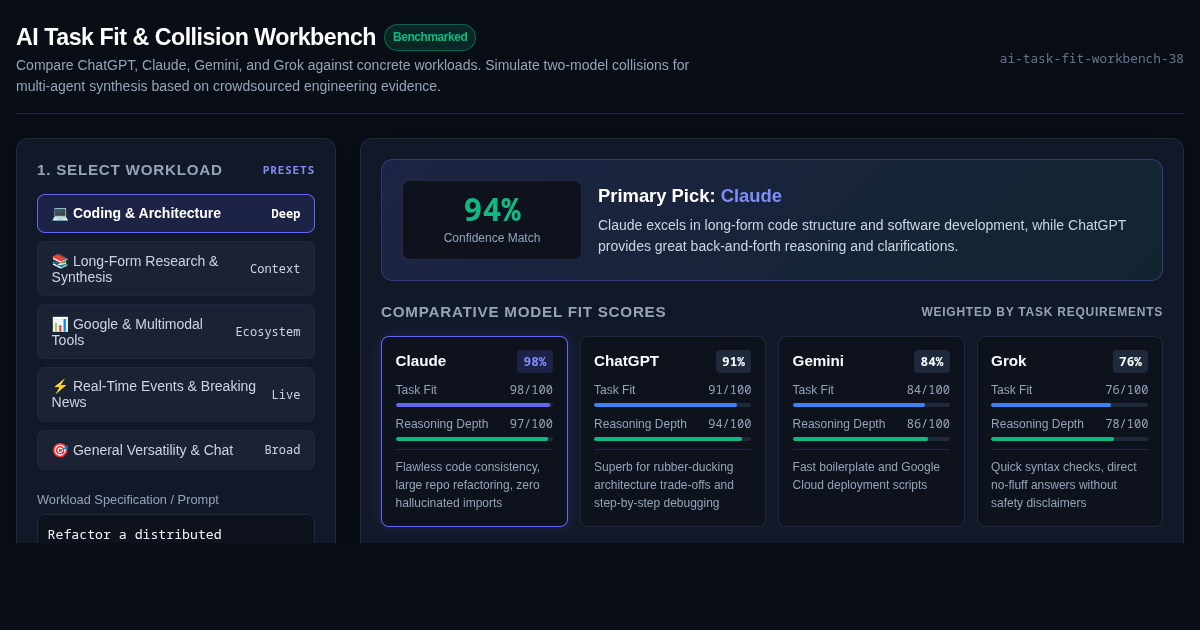The image size is (1200, 630).
Task: Click ChatGPT's Reasoning Depth progress bar
Action: [673, 439]
